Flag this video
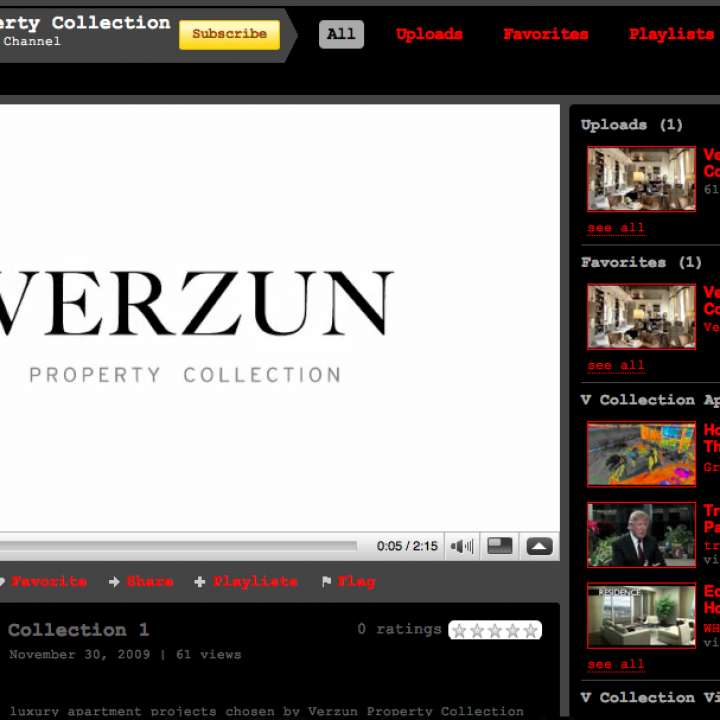Image resolution: width=720 pixels, height=720 pixels. pyautogui.click(x=356, y=582)
